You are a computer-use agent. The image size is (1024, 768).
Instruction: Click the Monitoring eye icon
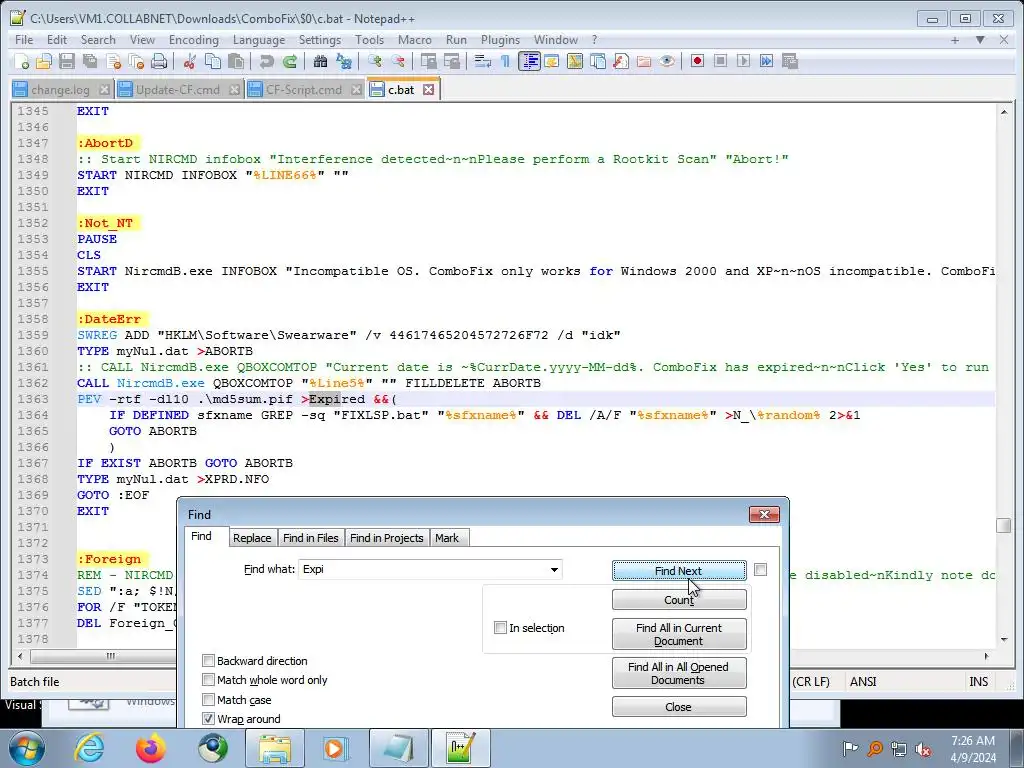click(x=667, y=61)
